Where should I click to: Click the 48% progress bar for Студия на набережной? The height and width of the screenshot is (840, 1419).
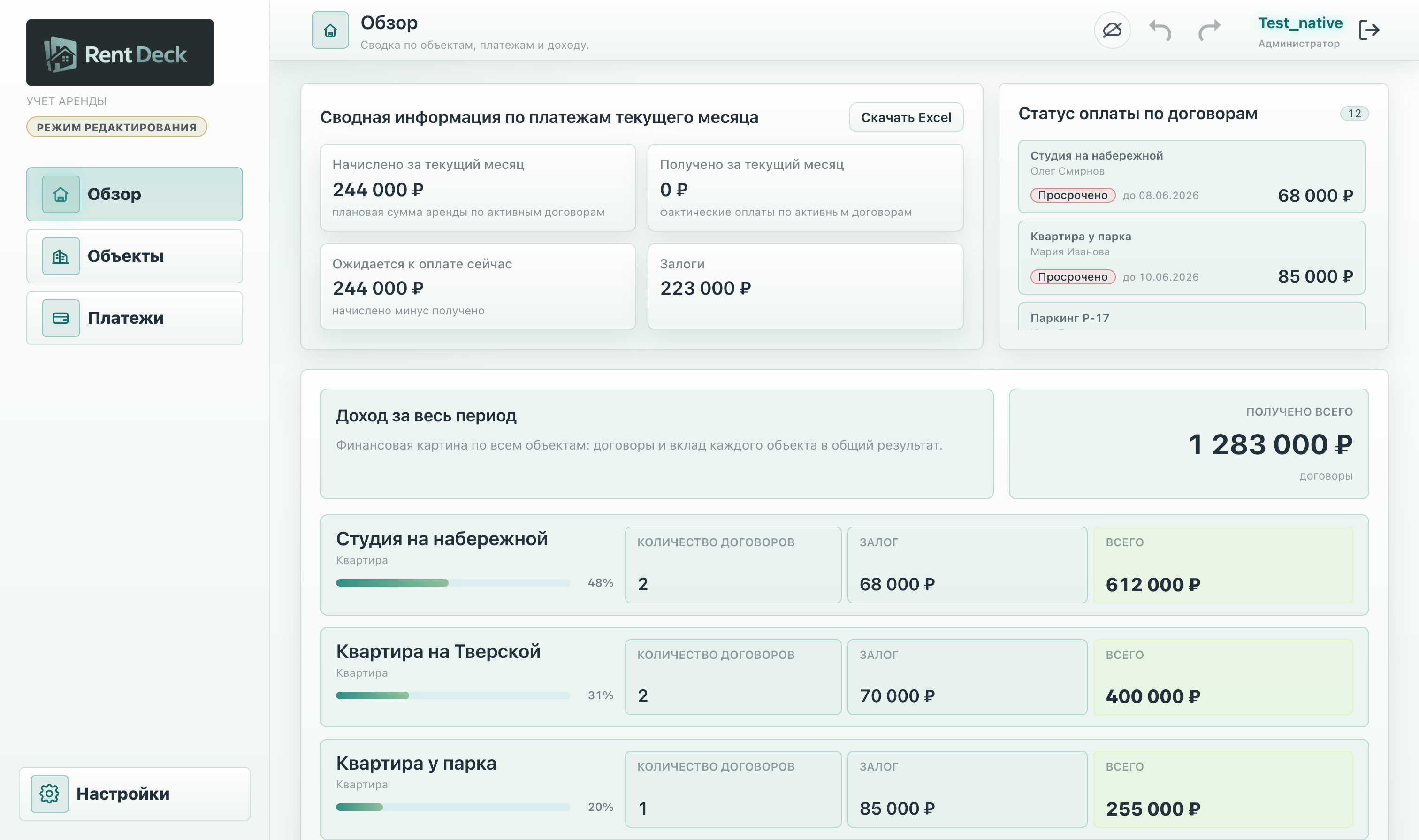(453, 582)
